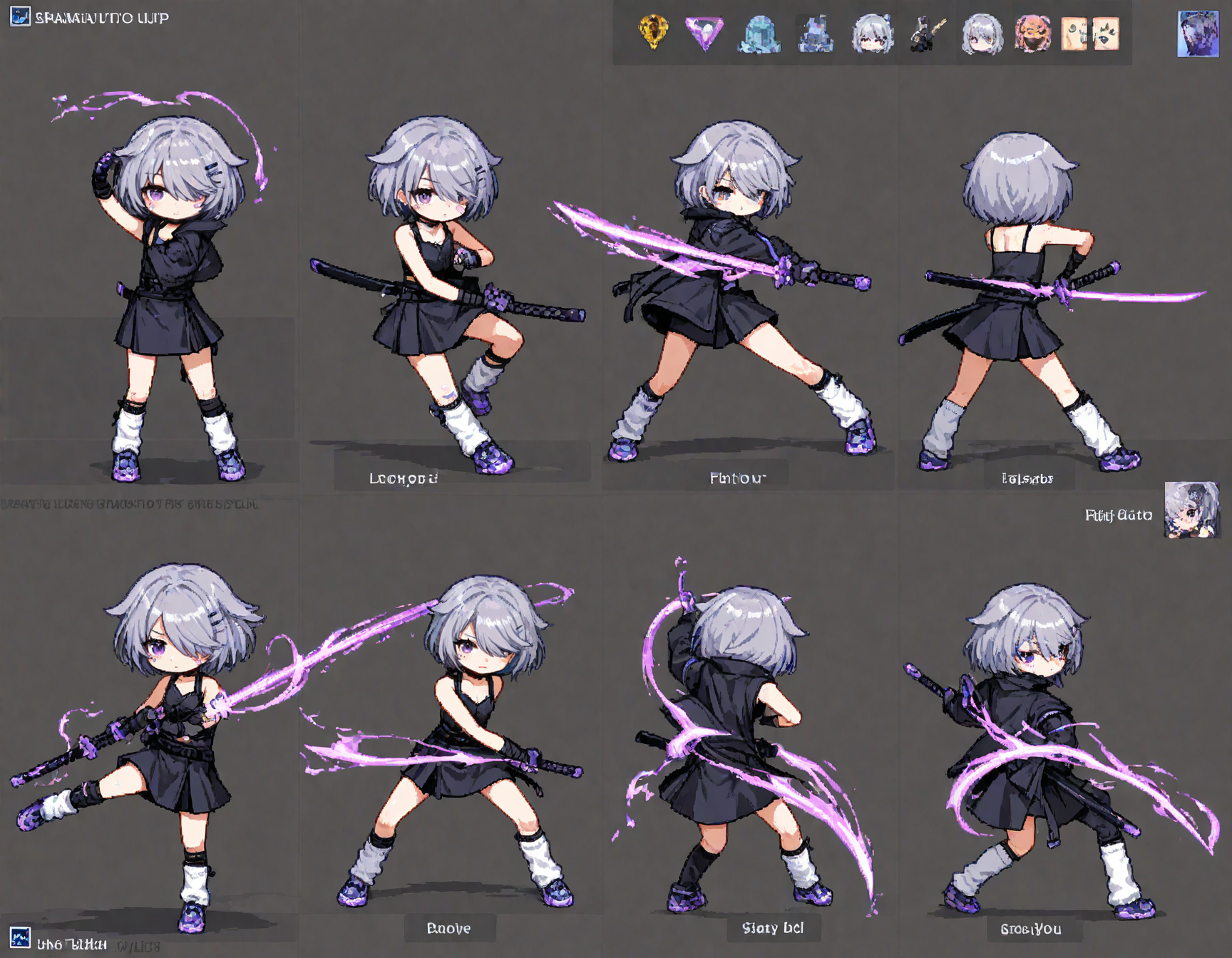Select the gray-haired head icon beside the pink one
Image resolution: width=1232 pixels, height=958 pixels.
(x=982, y=34)
